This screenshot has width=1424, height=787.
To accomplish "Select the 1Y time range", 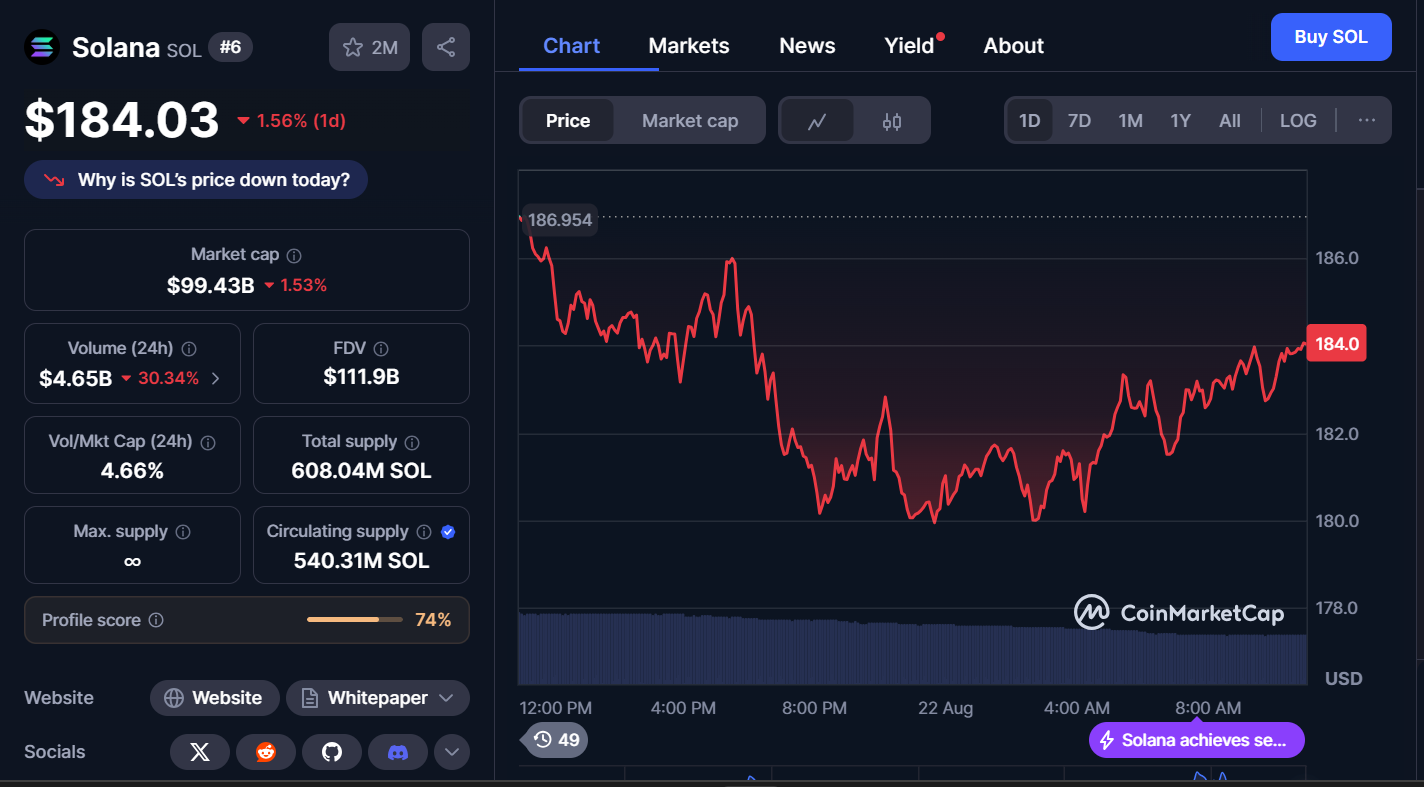I will tap(1181, 121).
